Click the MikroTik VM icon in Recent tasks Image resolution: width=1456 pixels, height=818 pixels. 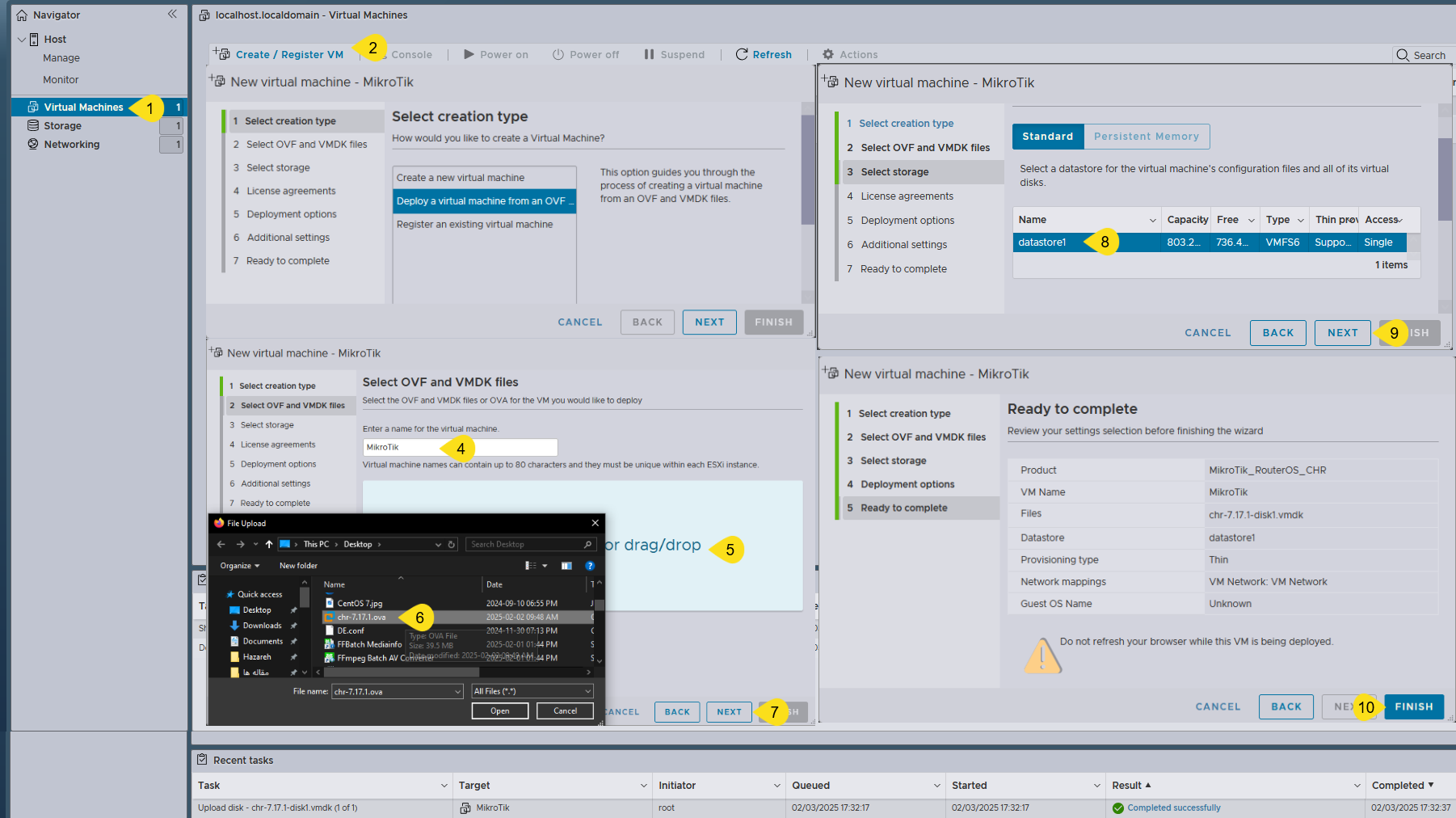465,807
